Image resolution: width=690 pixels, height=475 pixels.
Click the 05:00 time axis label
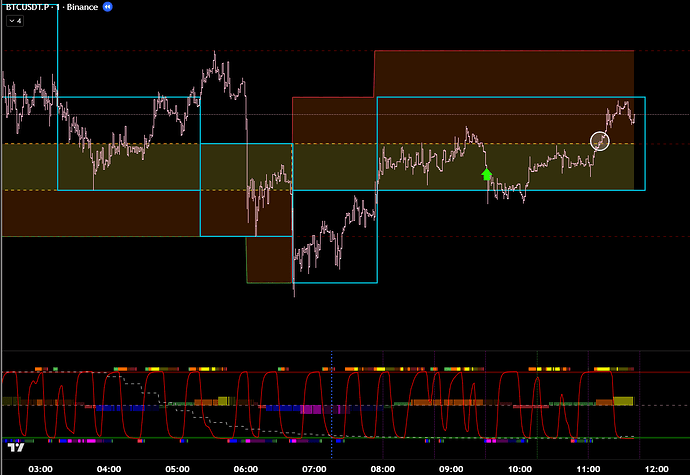point(177,467)
